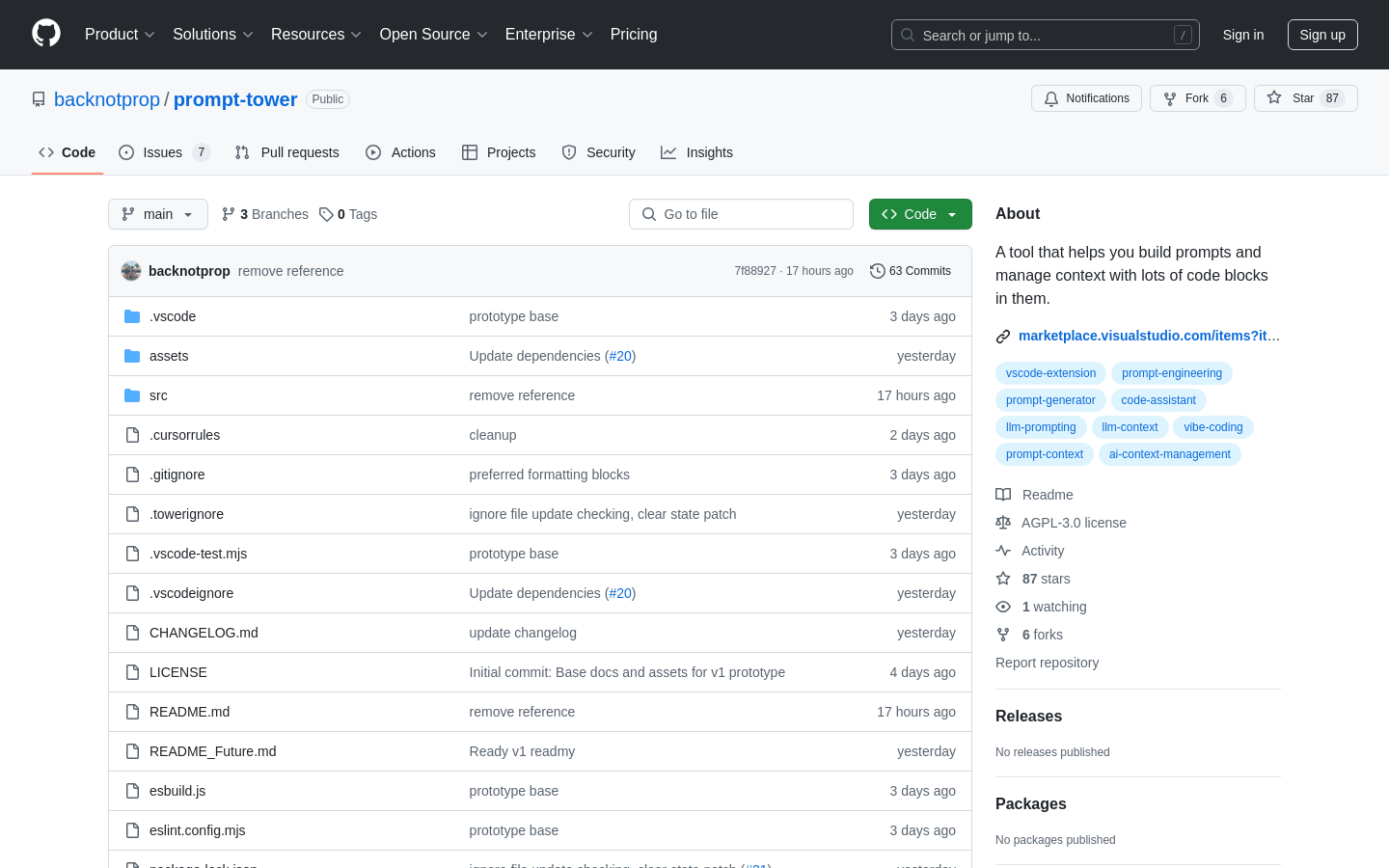This screenshot has height=868, width=1389.
Task: Focus the Search or jump to field
Action: (1046, 35)
